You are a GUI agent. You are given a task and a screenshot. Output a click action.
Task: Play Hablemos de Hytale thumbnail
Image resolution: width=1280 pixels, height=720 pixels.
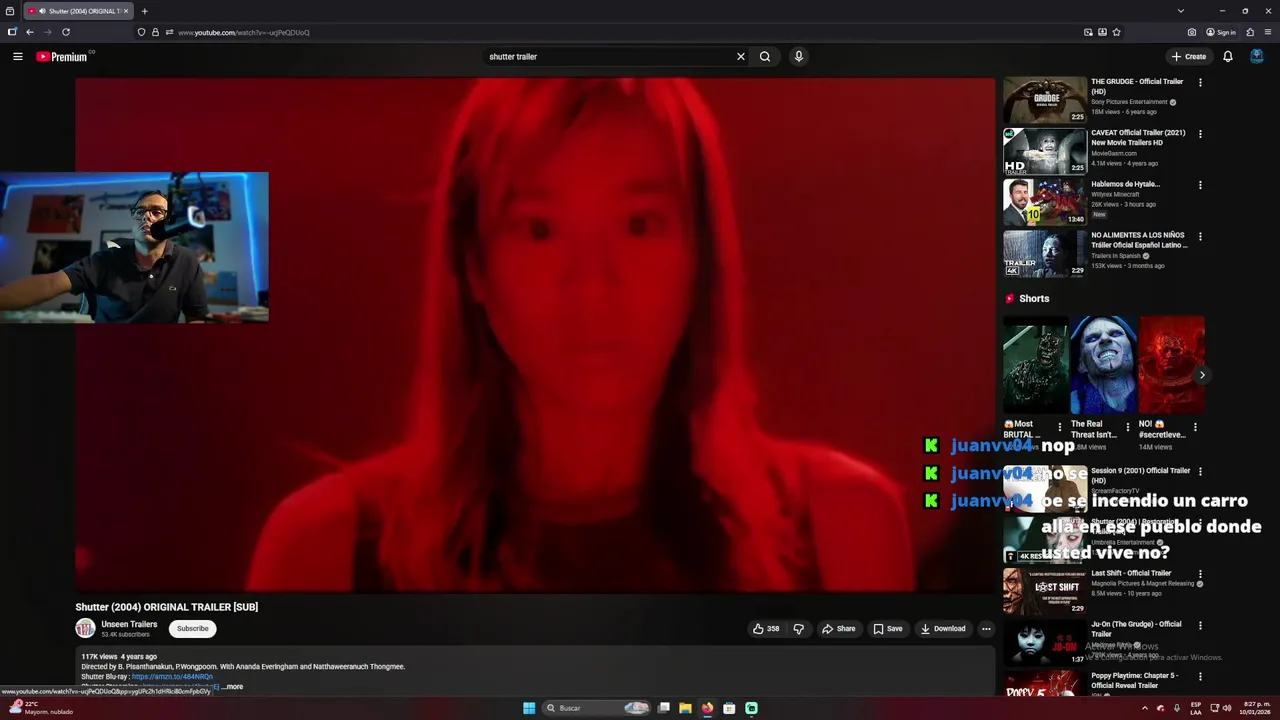[x=1045, y=202]
